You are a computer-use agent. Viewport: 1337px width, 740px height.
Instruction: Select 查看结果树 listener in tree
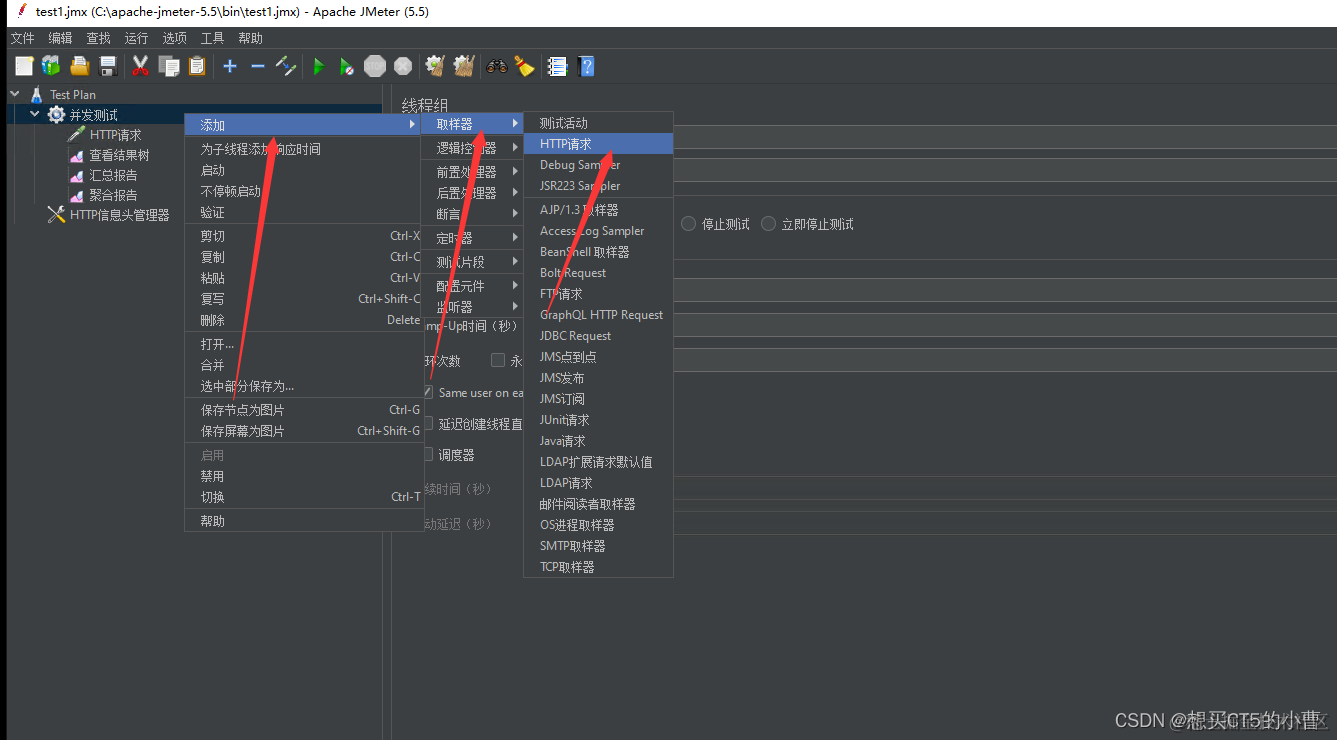tap(119, 155)
